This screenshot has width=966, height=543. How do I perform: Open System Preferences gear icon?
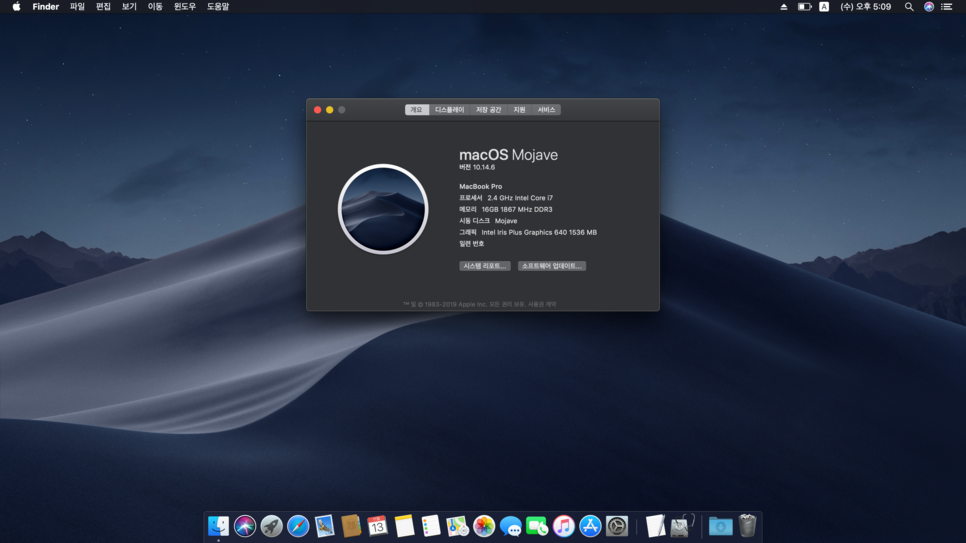pos(617,526)
